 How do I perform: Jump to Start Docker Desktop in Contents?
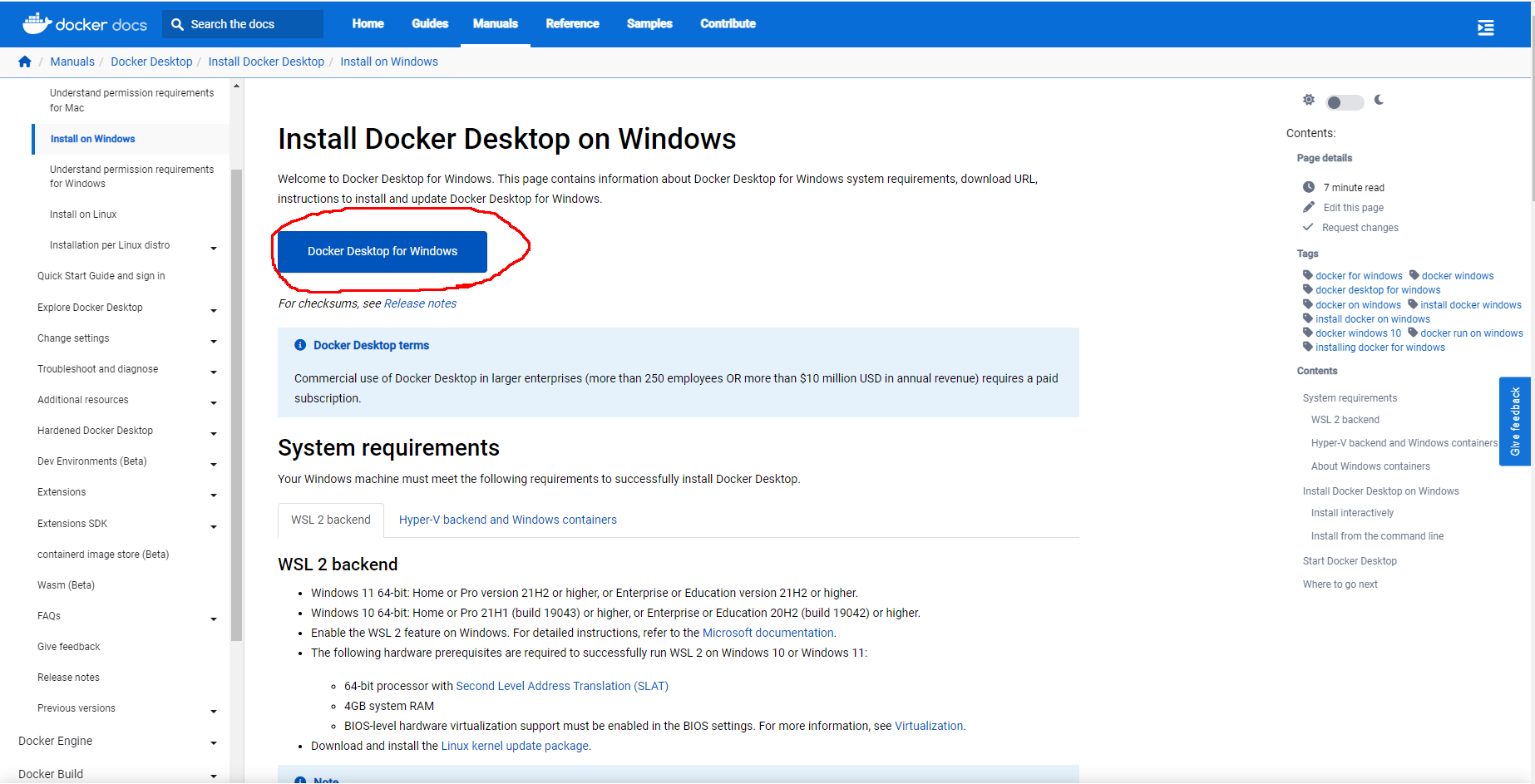[x=1350, y=561]
